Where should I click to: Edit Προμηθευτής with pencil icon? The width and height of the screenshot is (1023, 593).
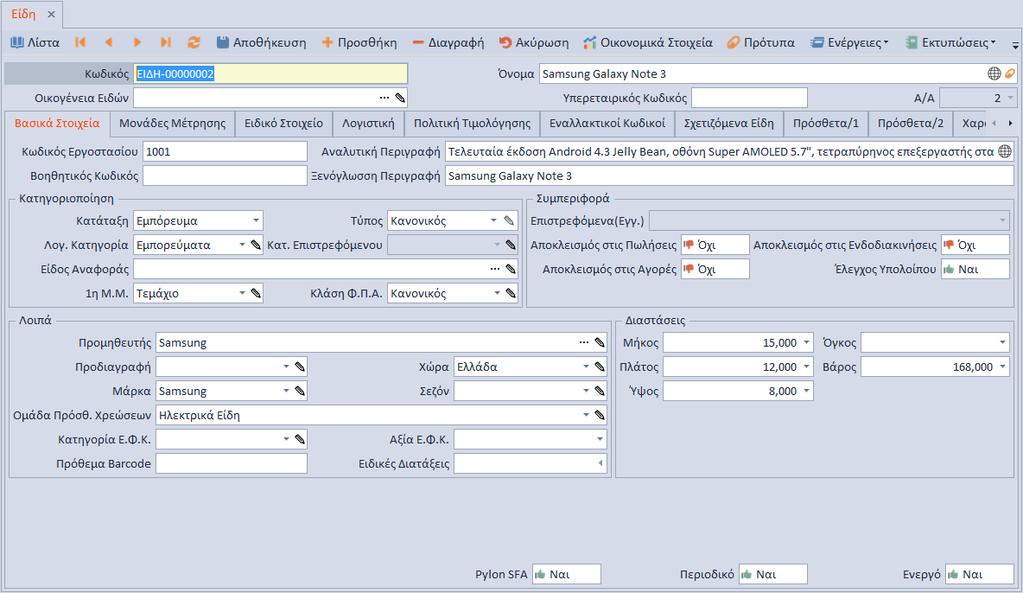coord(600,342)
